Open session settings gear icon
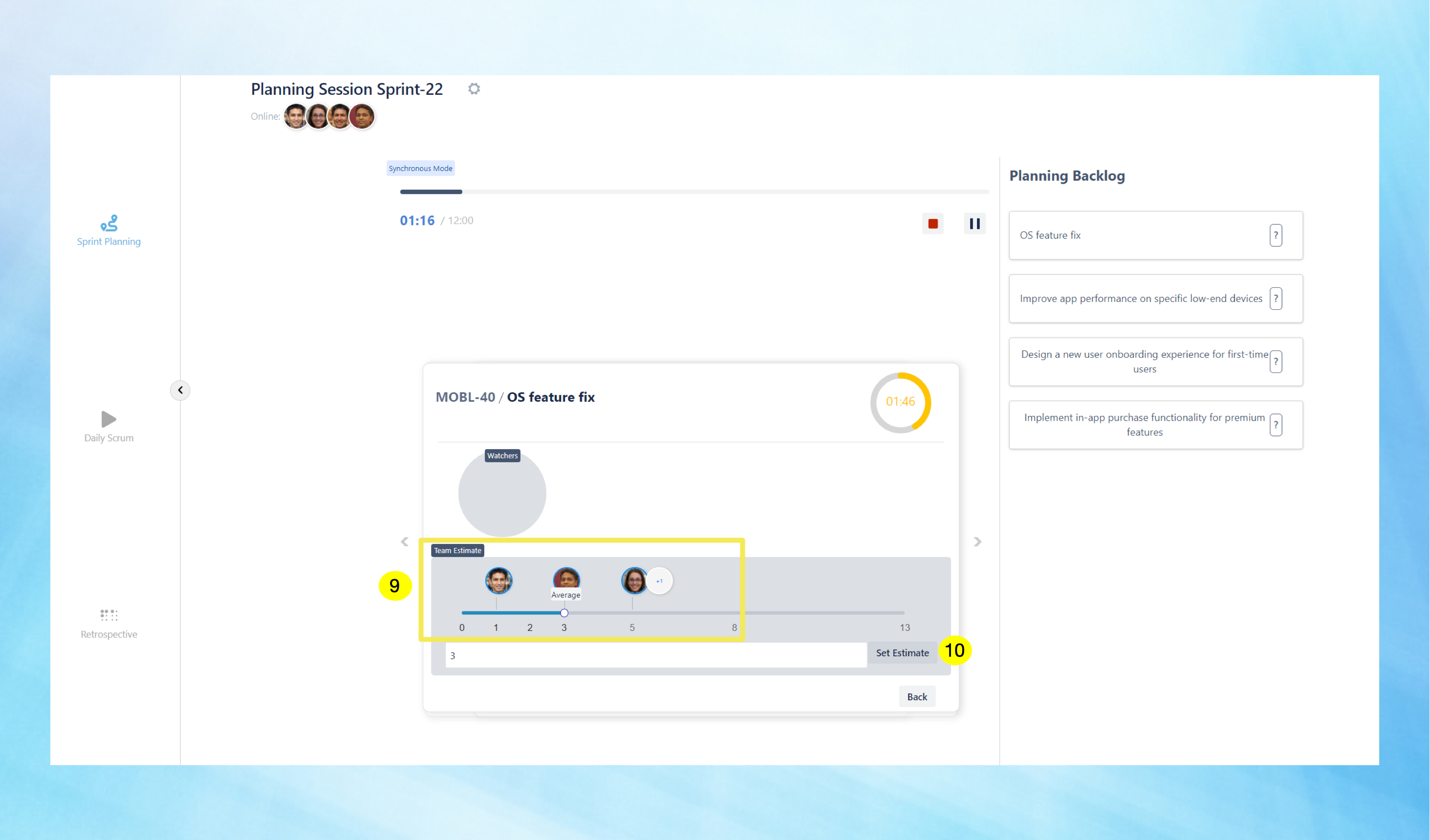 tap(474, 88)
